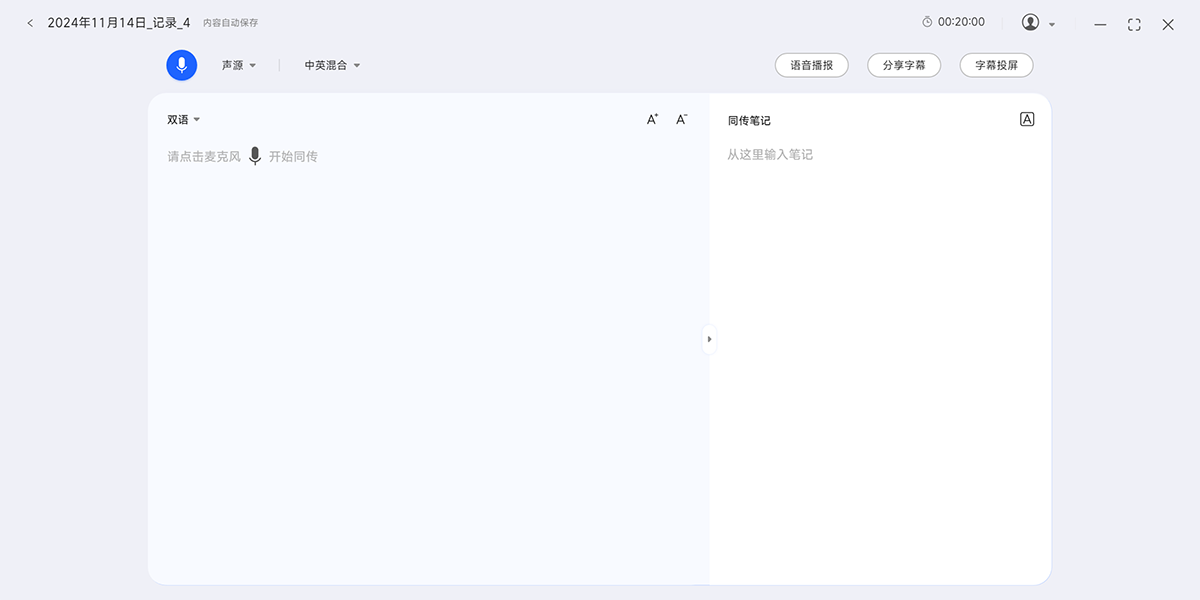Screen dimensions: 1200x600
Task: Expand the account menu arrow
Action: 1052,24
